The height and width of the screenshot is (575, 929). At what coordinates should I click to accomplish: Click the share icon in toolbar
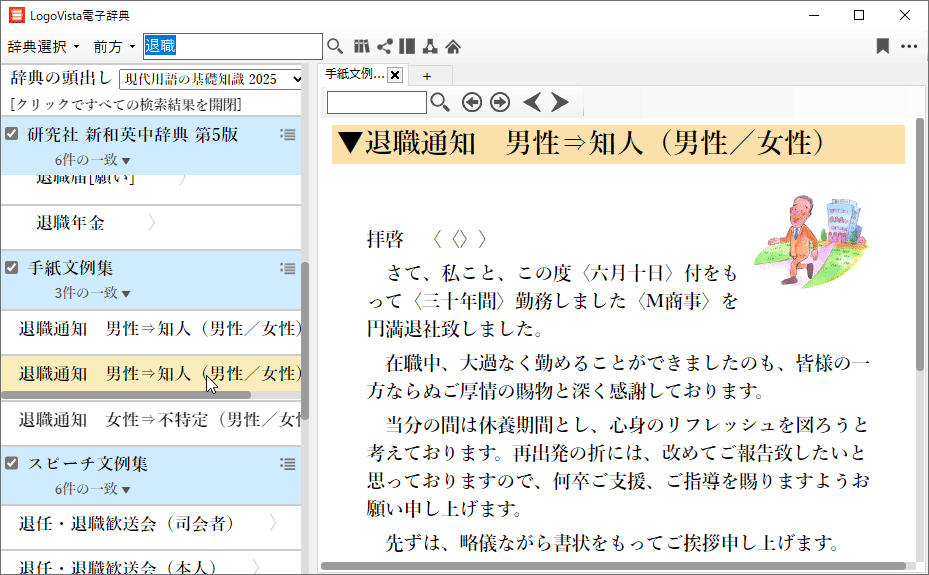pyautogui.click(x=385, y=46)
